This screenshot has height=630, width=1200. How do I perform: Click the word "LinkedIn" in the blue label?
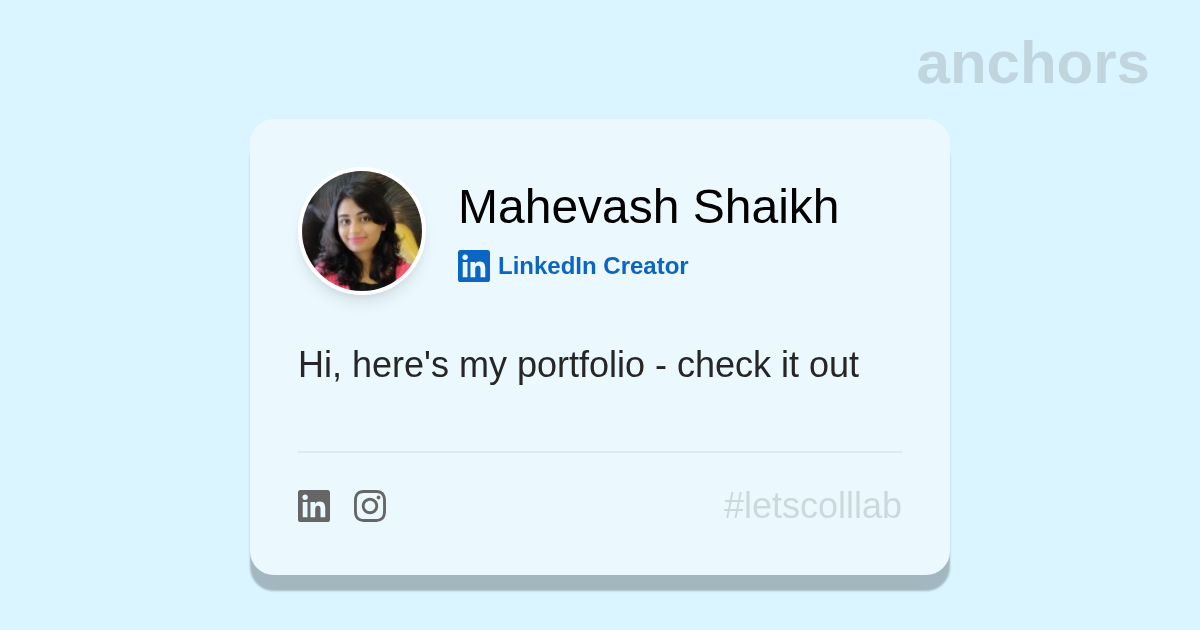coord(547,266)
